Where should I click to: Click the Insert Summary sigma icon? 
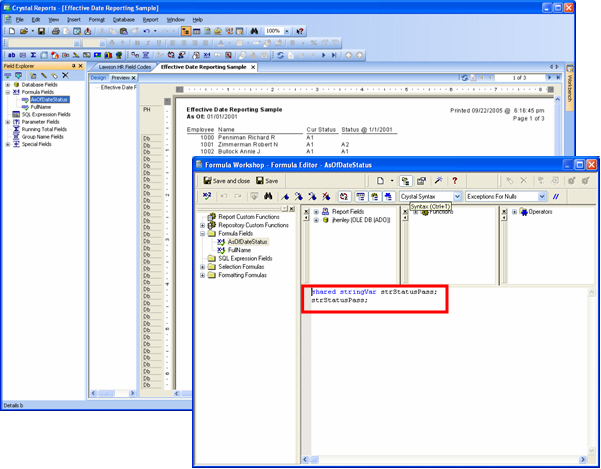click(33, 55)
